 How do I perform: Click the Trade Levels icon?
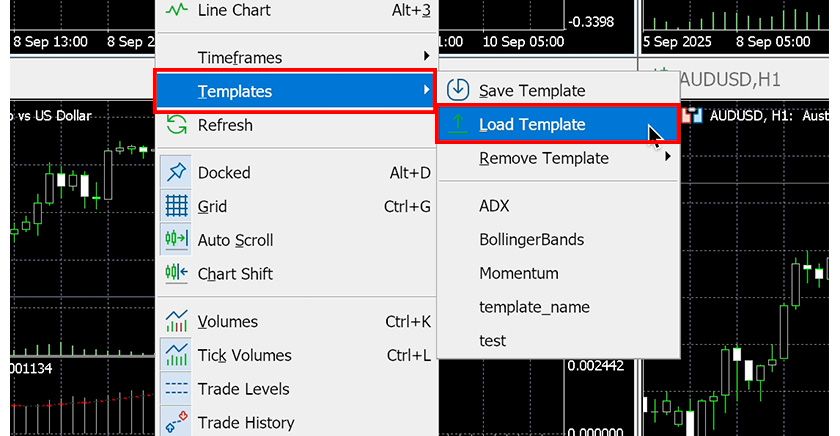tap(177, 389)
